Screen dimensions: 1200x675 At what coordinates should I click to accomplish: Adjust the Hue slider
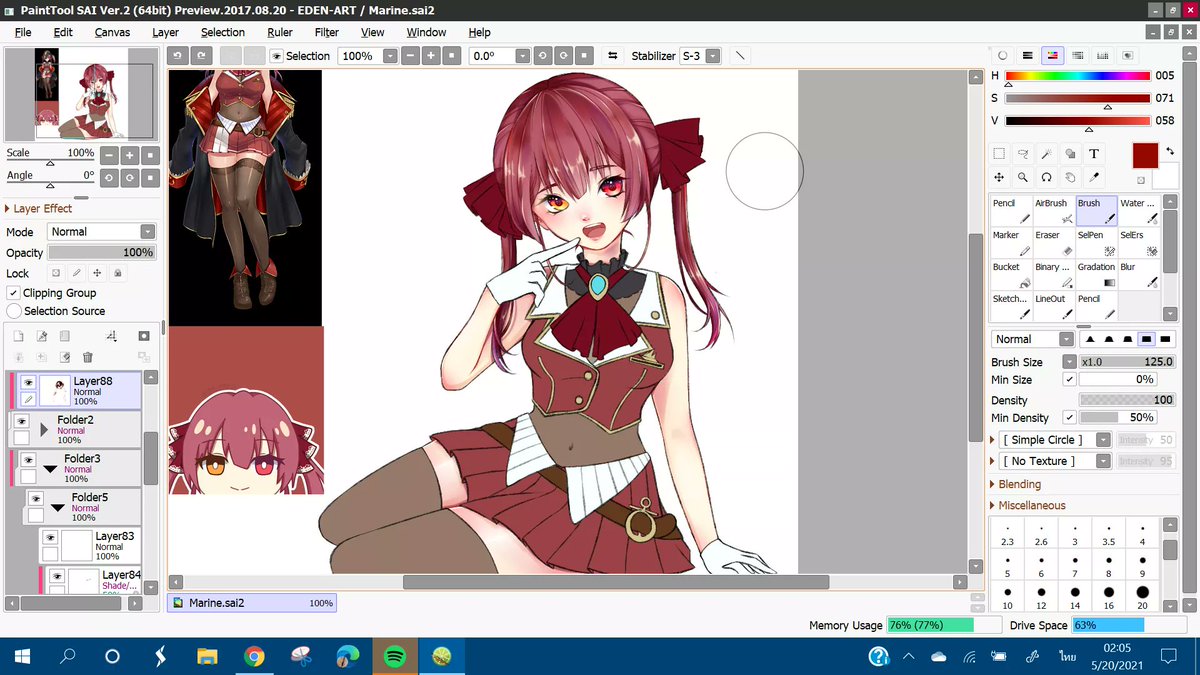(1078, 76)
